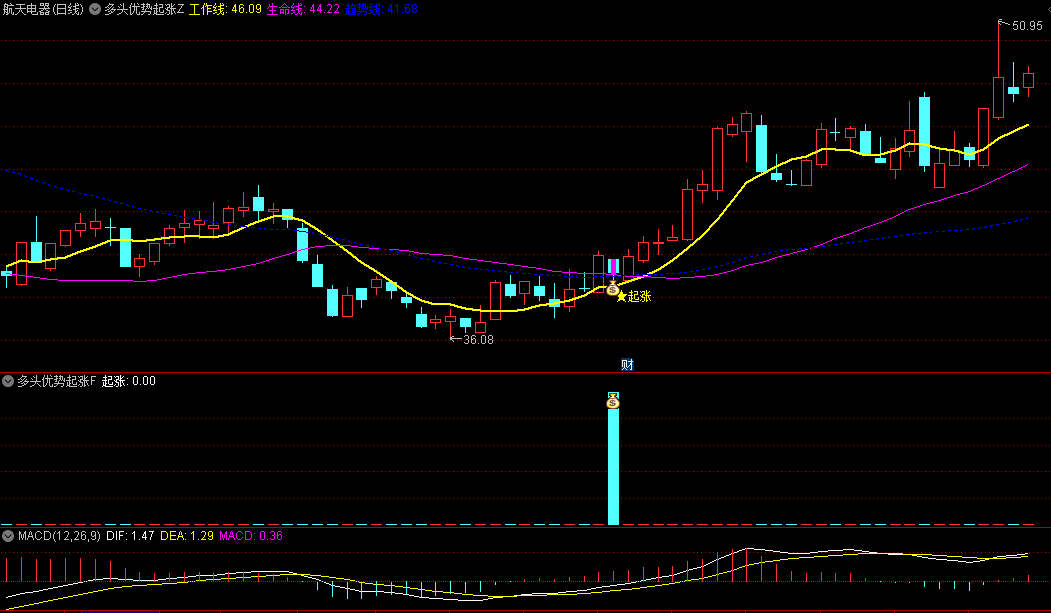Click the money bag icon on the candlestick chart
This screenshot has width=1051, height=613.
pos(613,289)
